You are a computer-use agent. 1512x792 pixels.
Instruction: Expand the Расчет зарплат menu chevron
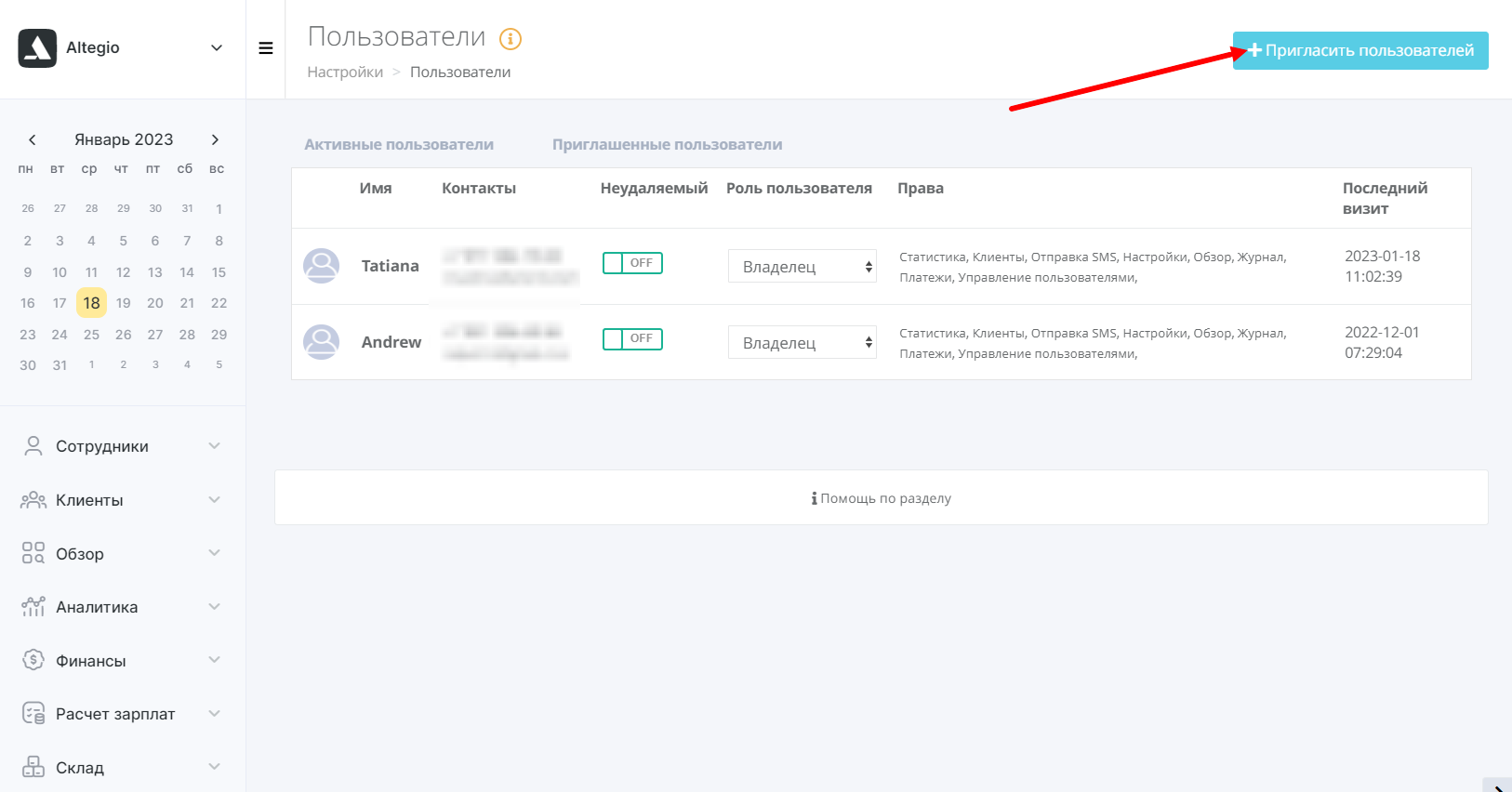click(x=215, y=714)
